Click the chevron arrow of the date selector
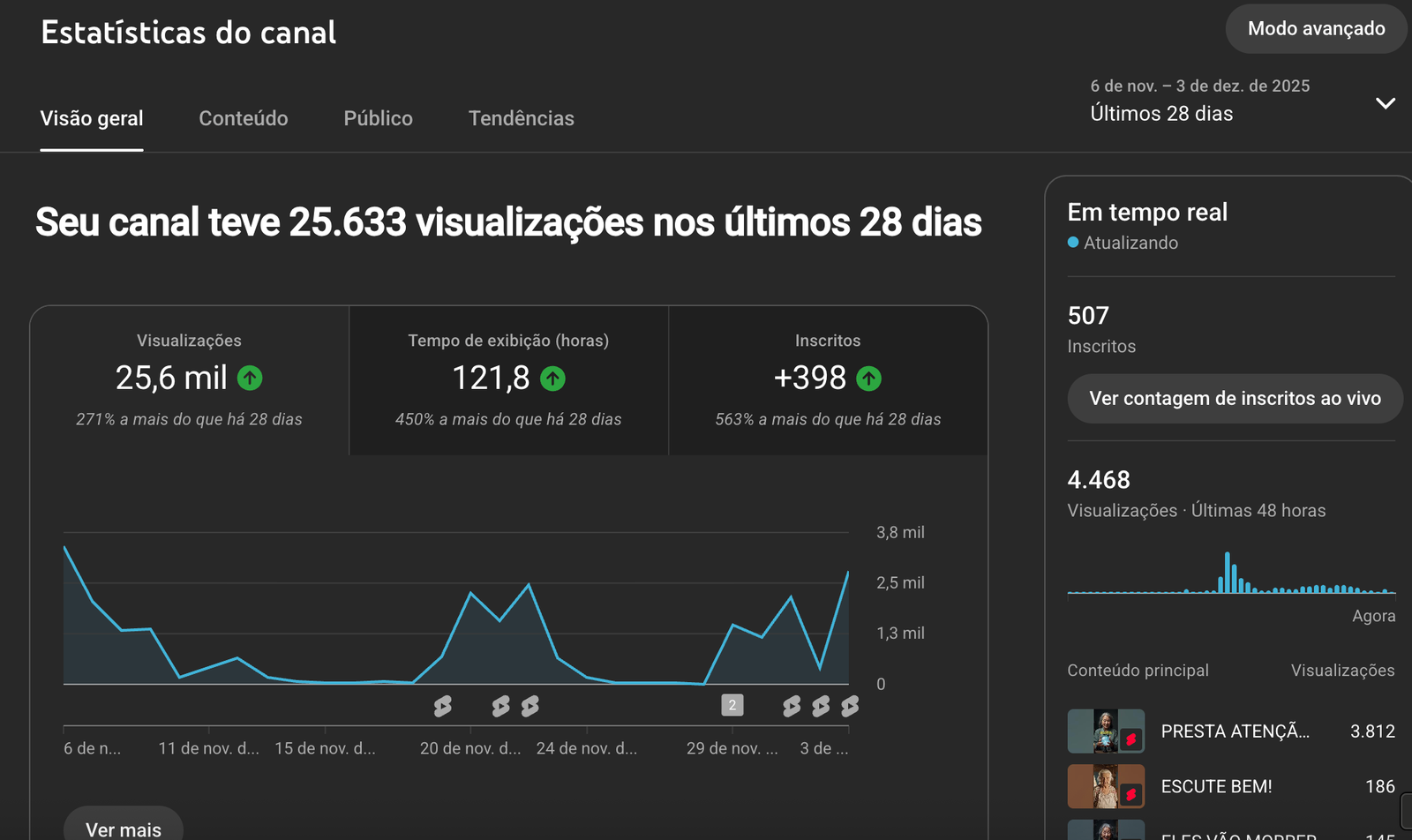This screenshot has height=840, width=1412. (x=1386, y=103)
